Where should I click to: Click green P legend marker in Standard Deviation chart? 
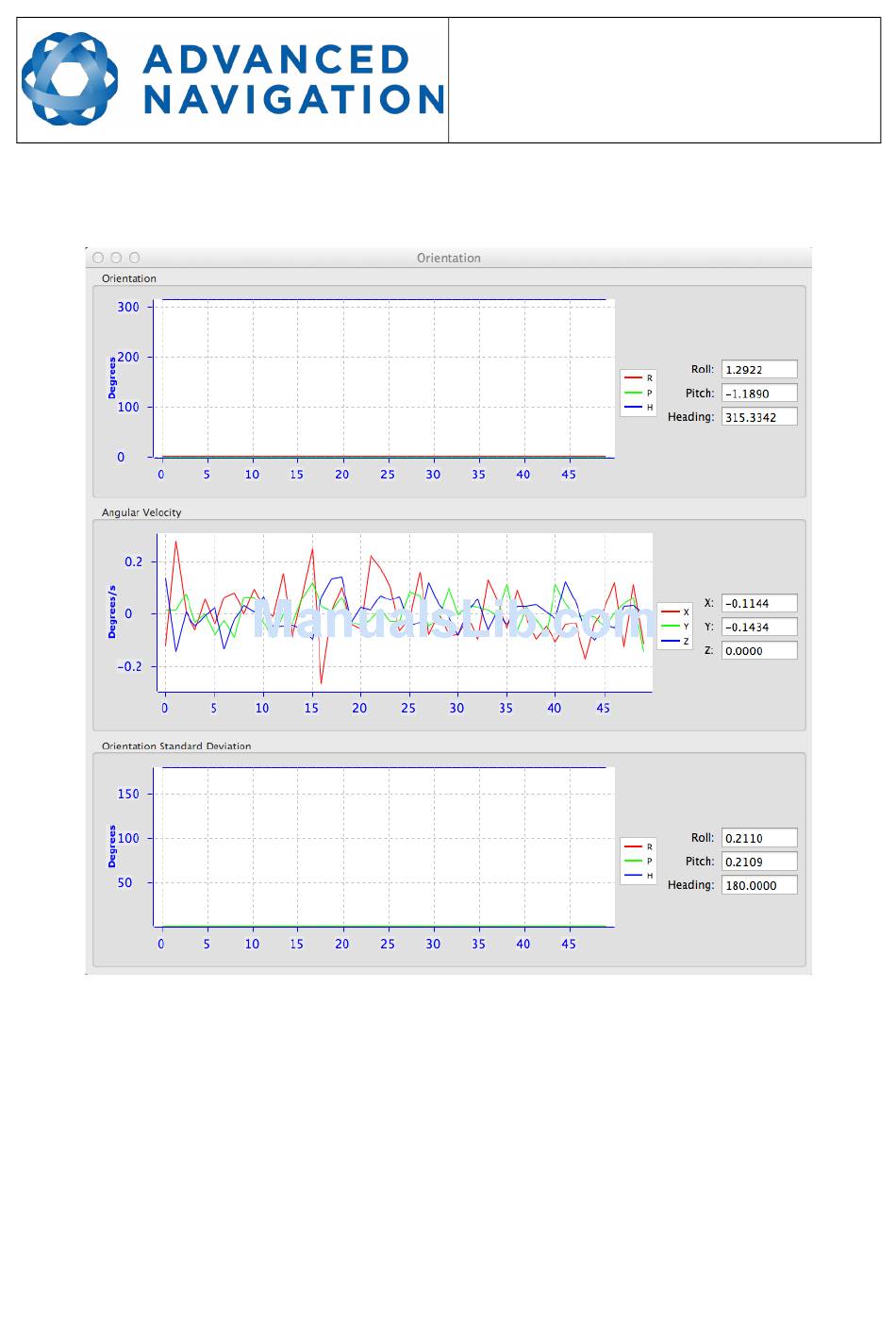(x=633, y=862)
